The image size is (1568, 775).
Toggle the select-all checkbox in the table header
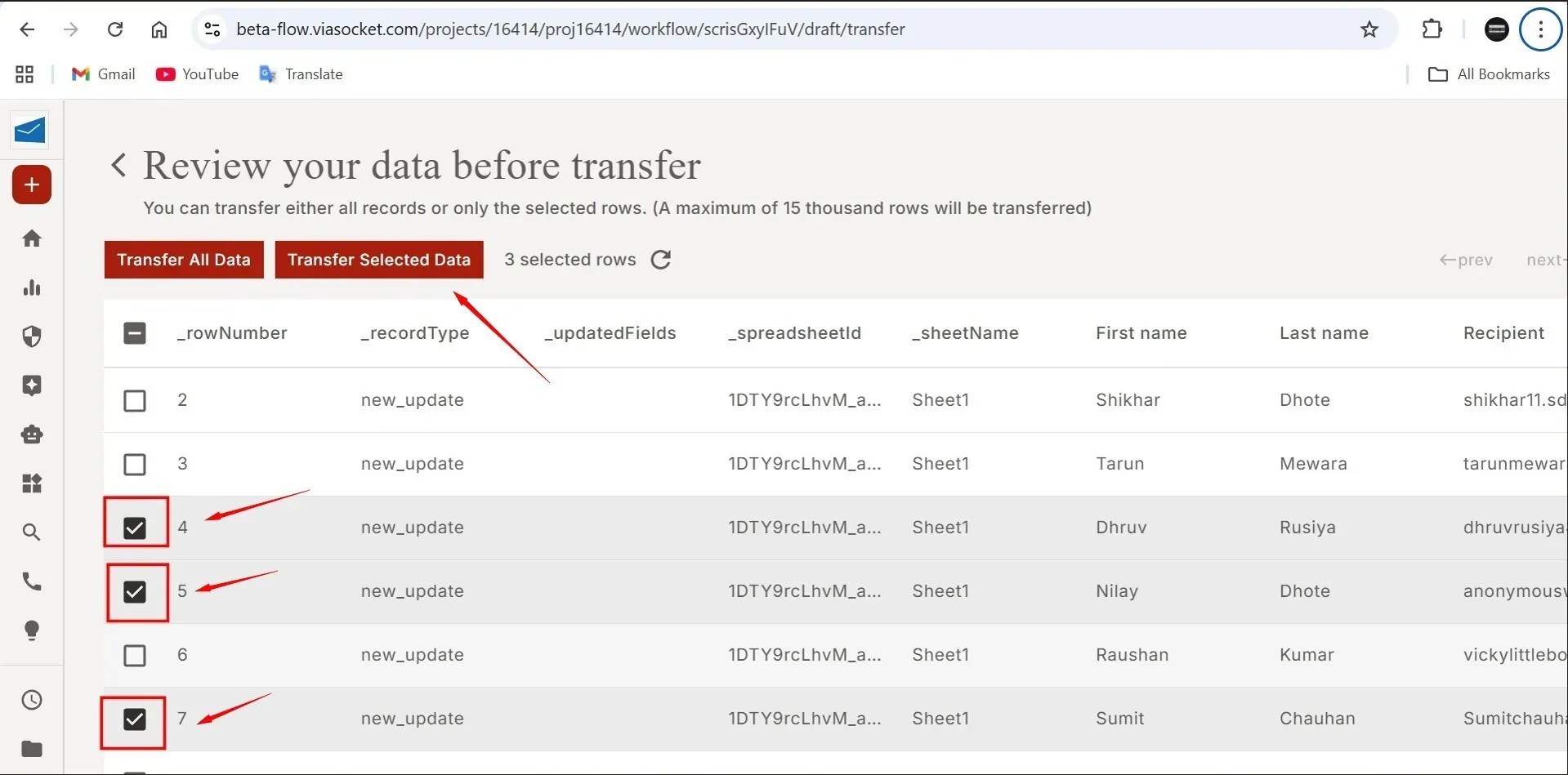coord(134,332)
